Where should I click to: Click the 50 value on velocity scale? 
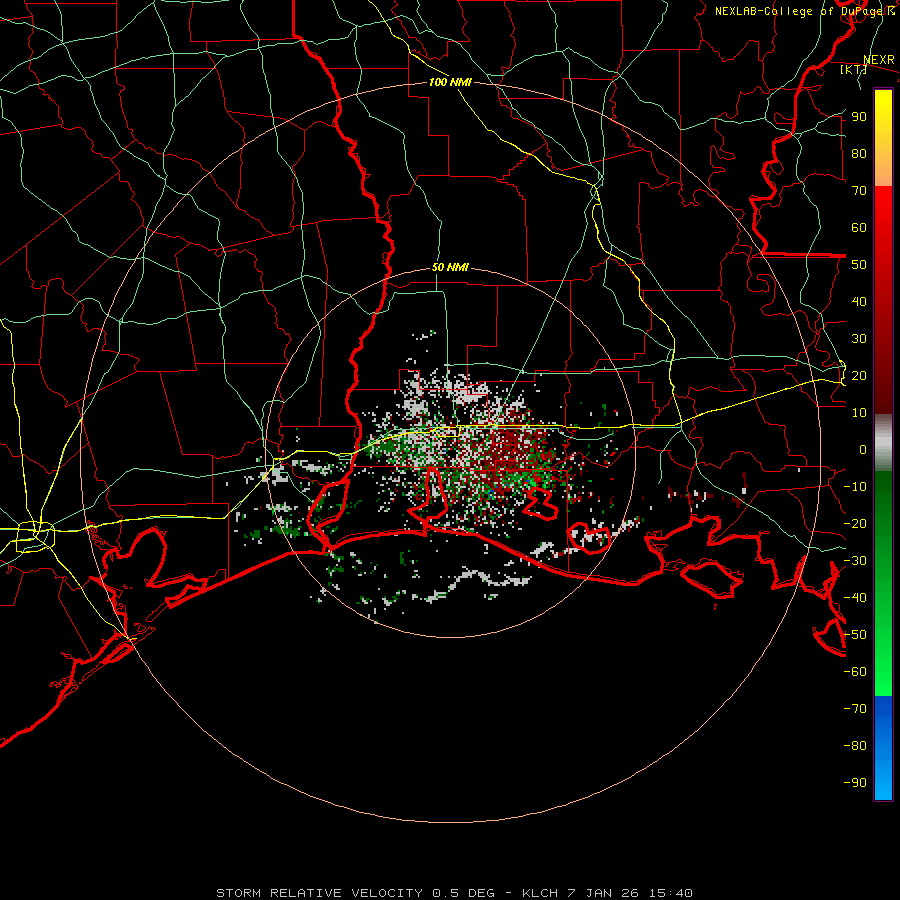coord(859,265)
